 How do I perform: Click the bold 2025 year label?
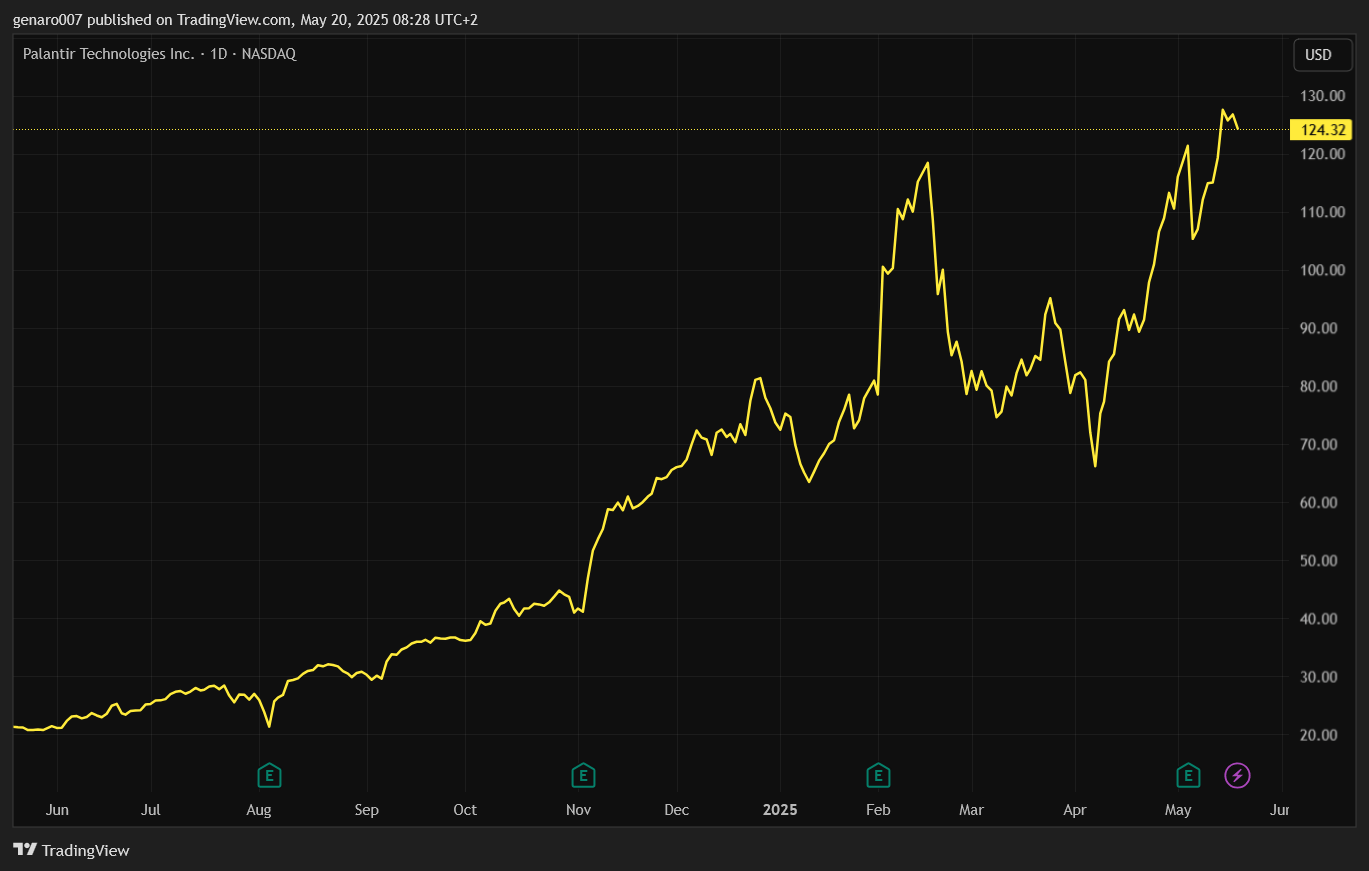pyautogui.click(x=780, y=810)
